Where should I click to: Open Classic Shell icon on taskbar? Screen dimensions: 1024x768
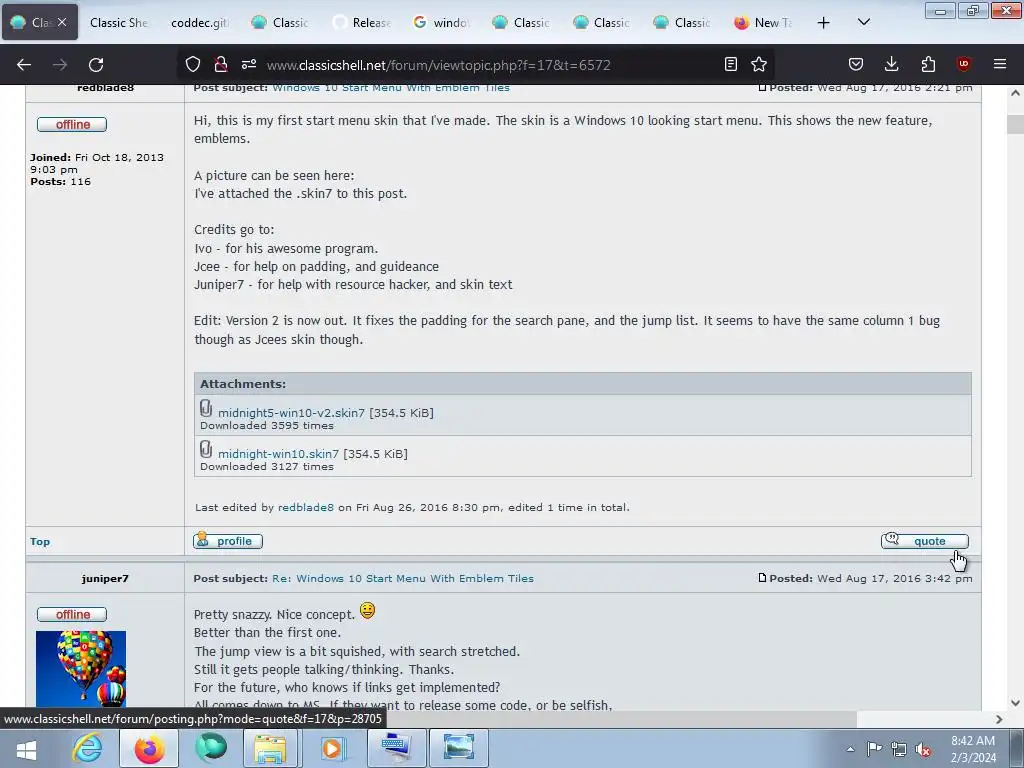tap(210, 748)
